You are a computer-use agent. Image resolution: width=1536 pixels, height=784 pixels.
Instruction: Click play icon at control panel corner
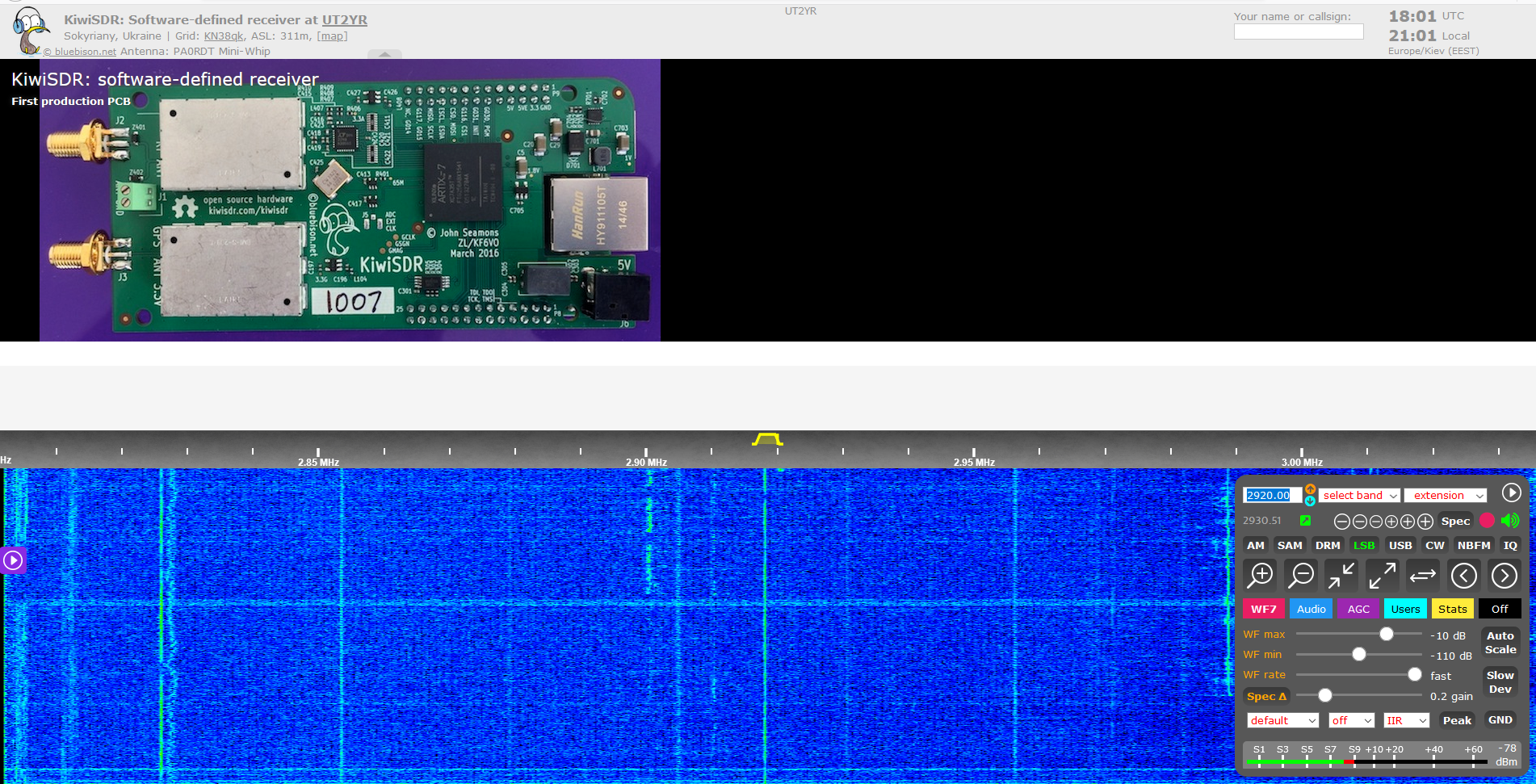pyautogui.click(x=1511, y=493)
